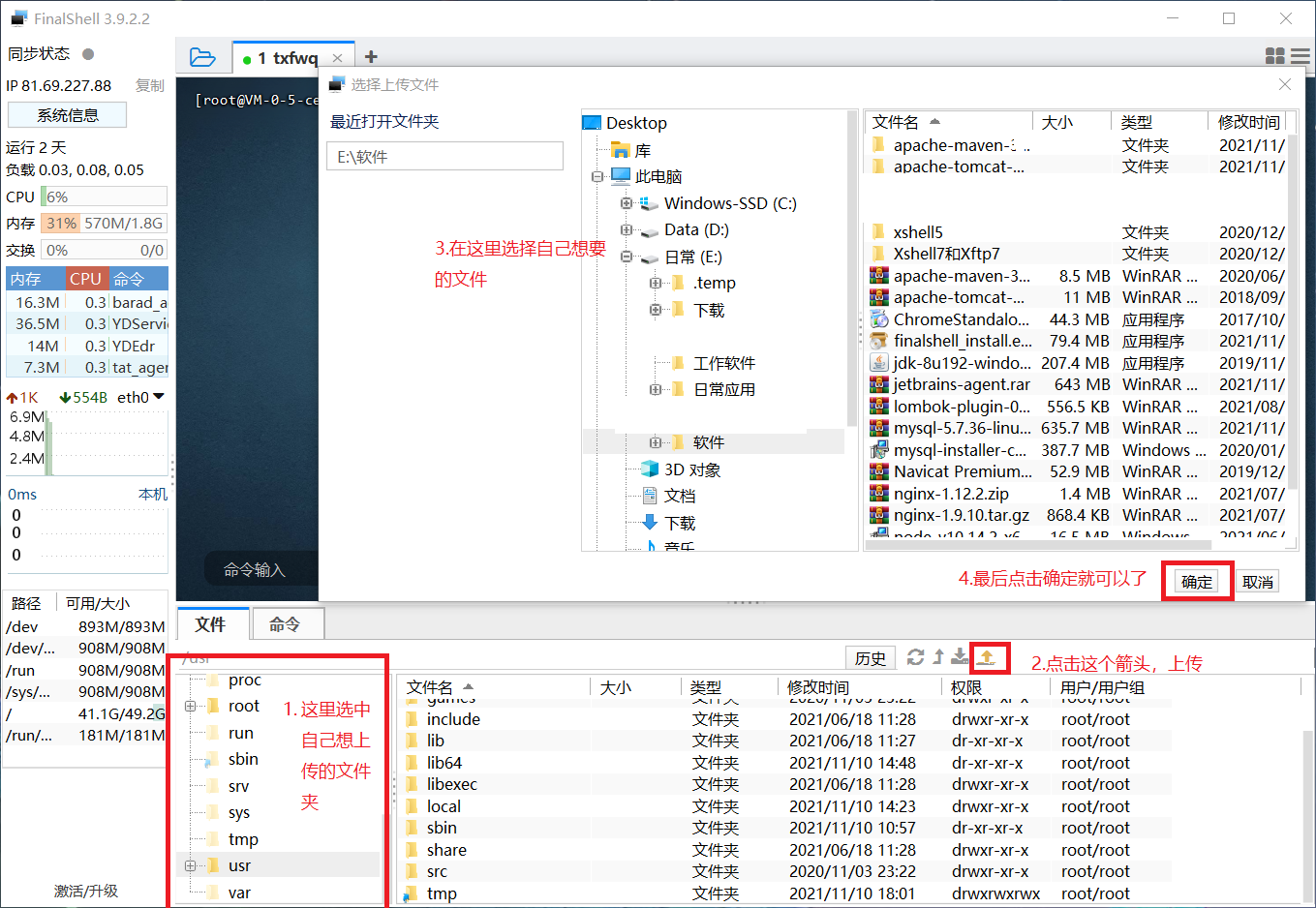Select the ChromeStandalone installer icon
Image resolution: width=1316 pixels, height=908 pixels.
point(879,319)
